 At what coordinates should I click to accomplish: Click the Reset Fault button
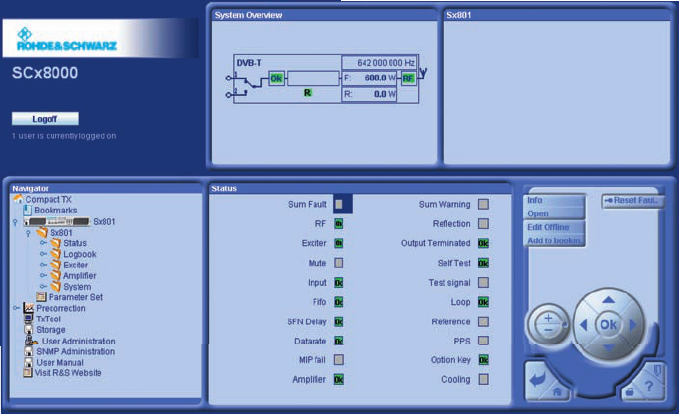[x=632, y=201]
